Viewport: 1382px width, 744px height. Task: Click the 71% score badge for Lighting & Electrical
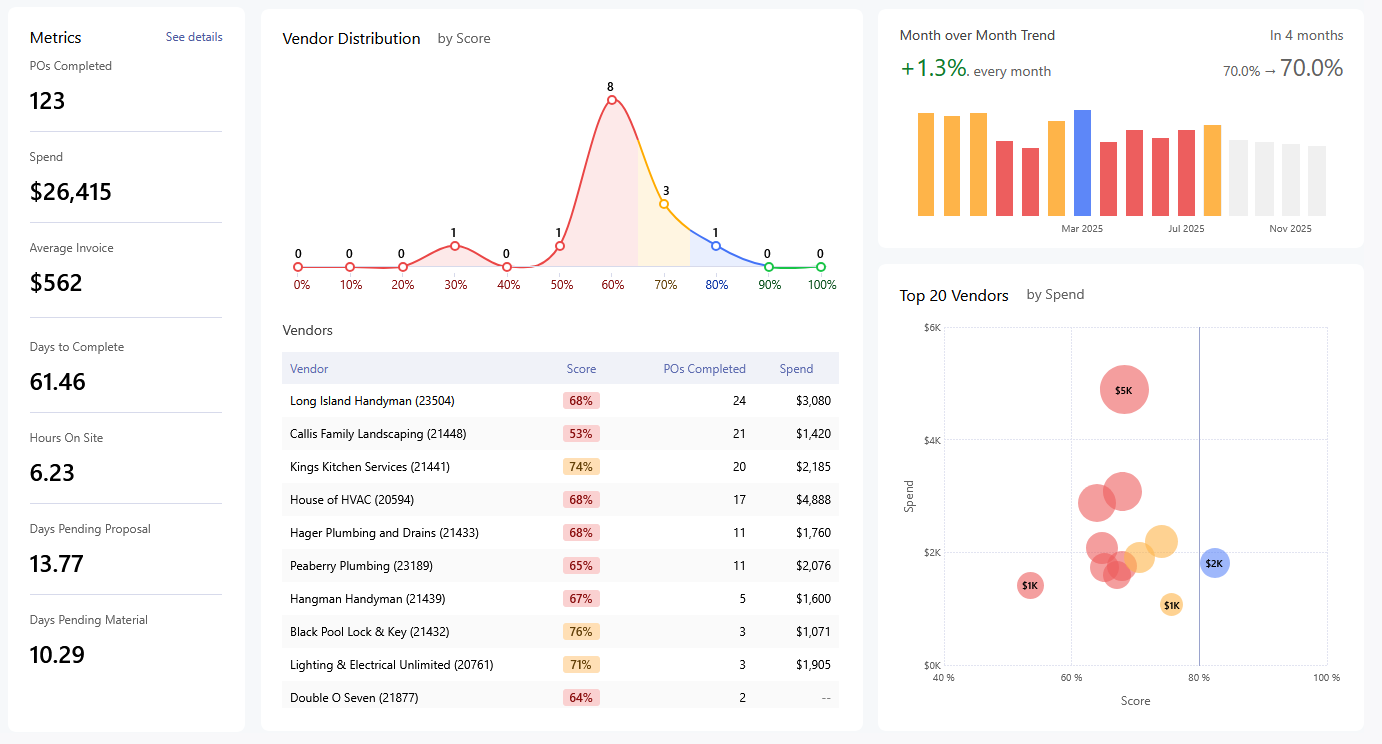pos(581,665)
